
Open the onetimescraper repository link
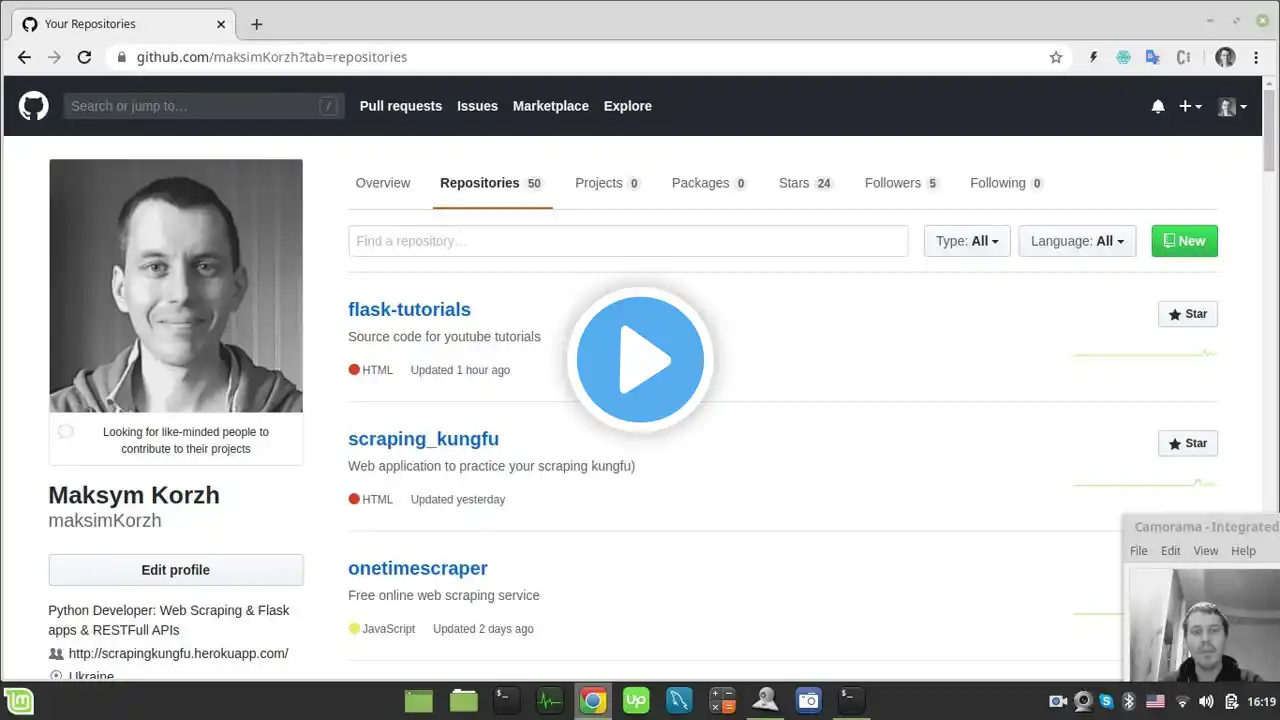tap(418, 568)
